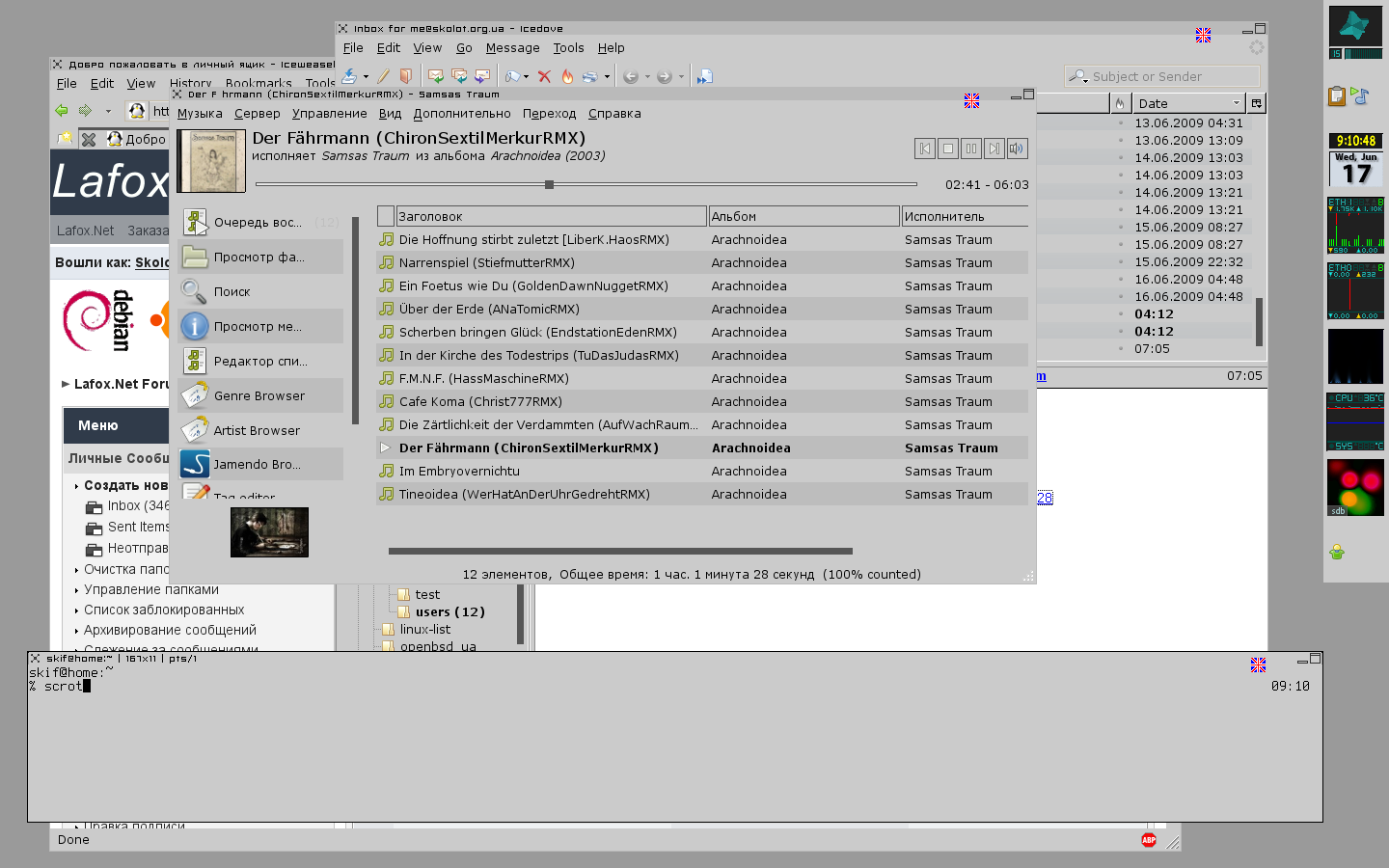Screen dimensions: 1389x868
Task: Open the Get Mail dropdown arrow in Icedove
Action: (x=366, y=76)
